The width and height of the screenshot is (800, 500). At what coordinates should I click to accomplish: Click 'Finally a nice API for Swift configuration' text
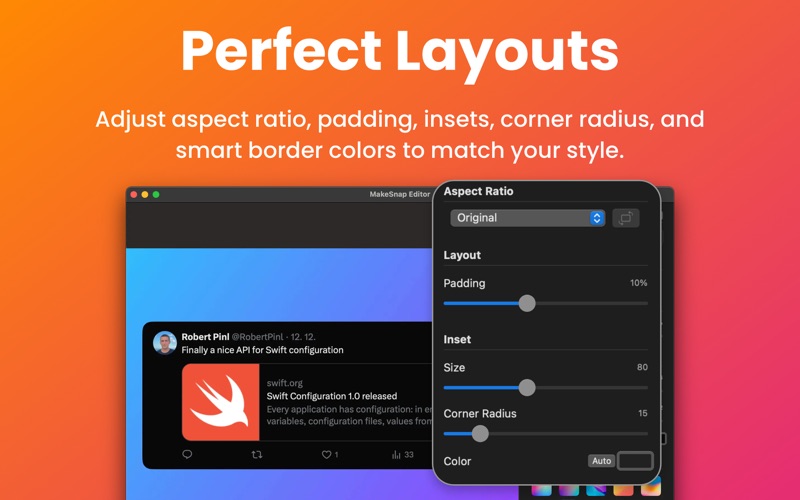pos(262,350)
